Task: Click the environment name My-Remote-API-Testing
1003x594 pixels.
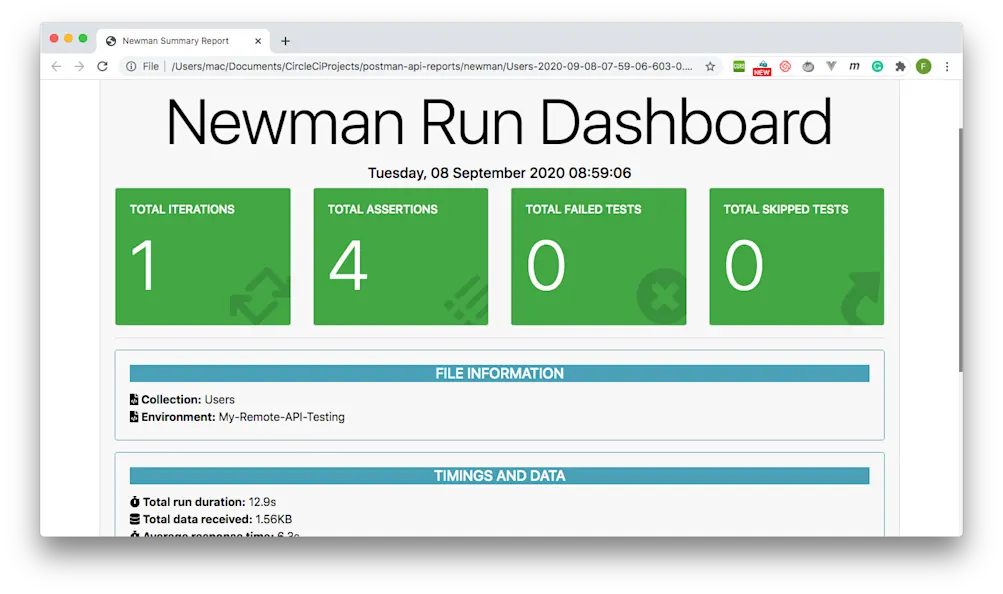Action: point(281,417)
